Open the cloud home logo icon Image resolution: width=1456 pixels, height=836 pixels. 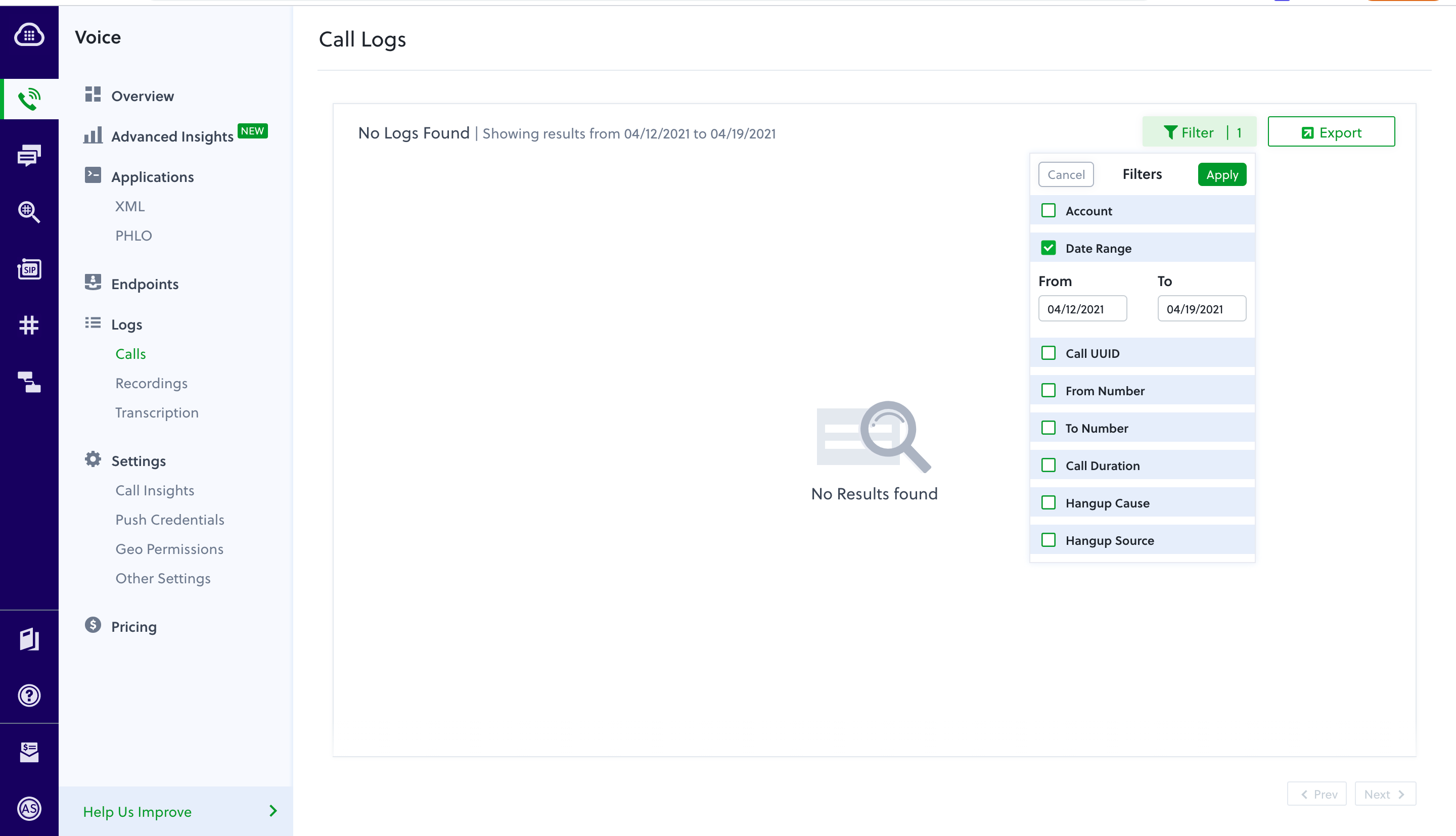[x=29, y=35]
